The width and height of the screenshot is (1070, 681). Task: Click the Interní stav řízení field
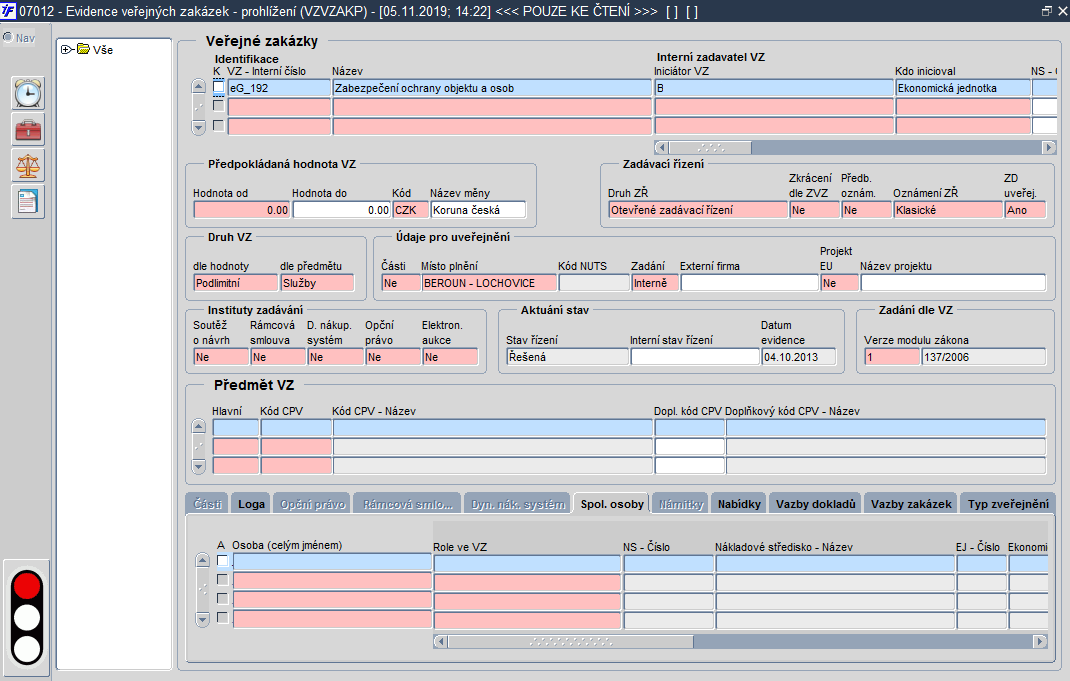tap(695, 357)
